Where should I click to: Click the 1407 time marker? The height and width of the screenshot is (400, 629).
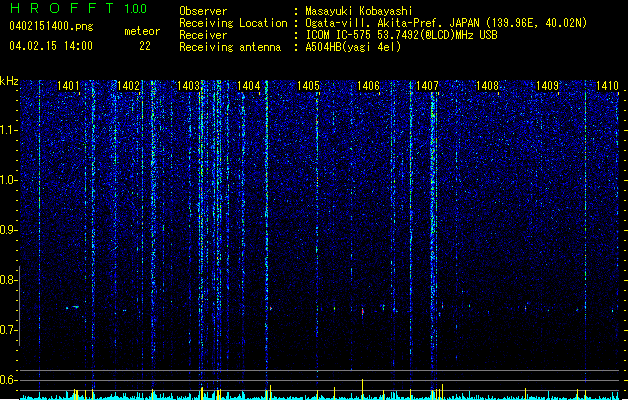428,86
